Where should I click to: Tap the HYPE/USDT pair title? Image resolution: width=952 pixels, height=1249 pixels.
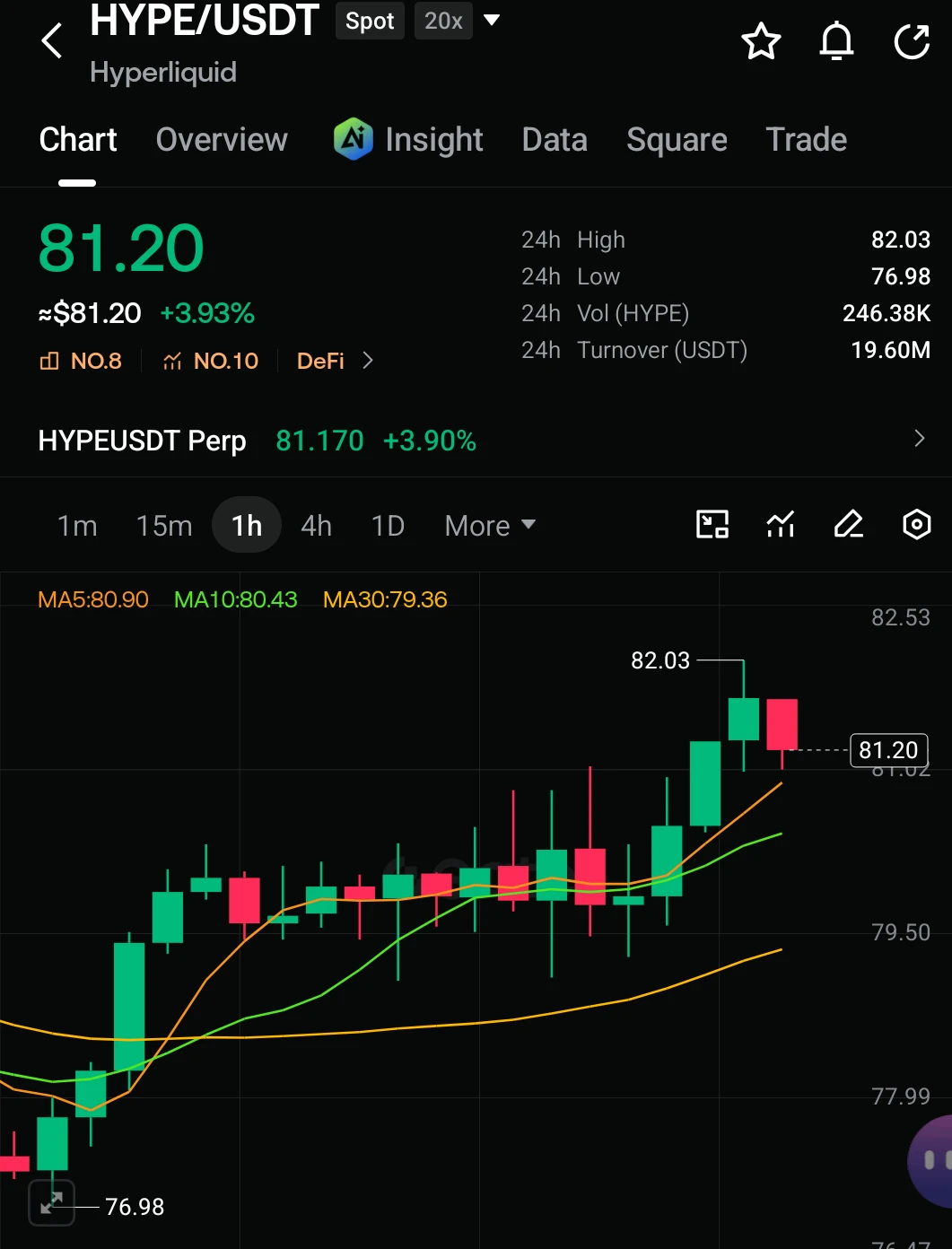click(x=205, y=20)
